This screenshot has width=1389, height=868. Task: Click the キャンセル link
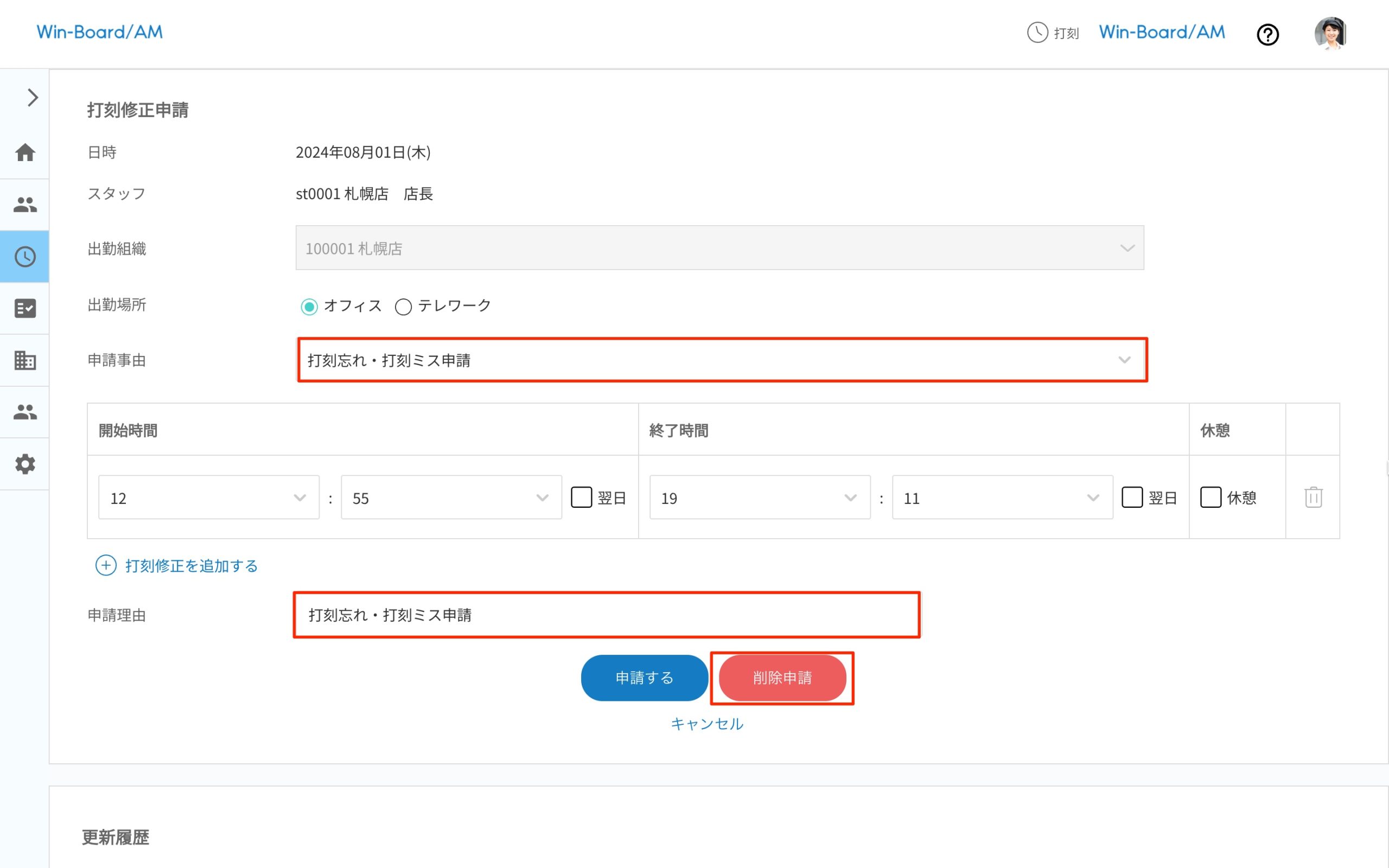coord(706,724)
